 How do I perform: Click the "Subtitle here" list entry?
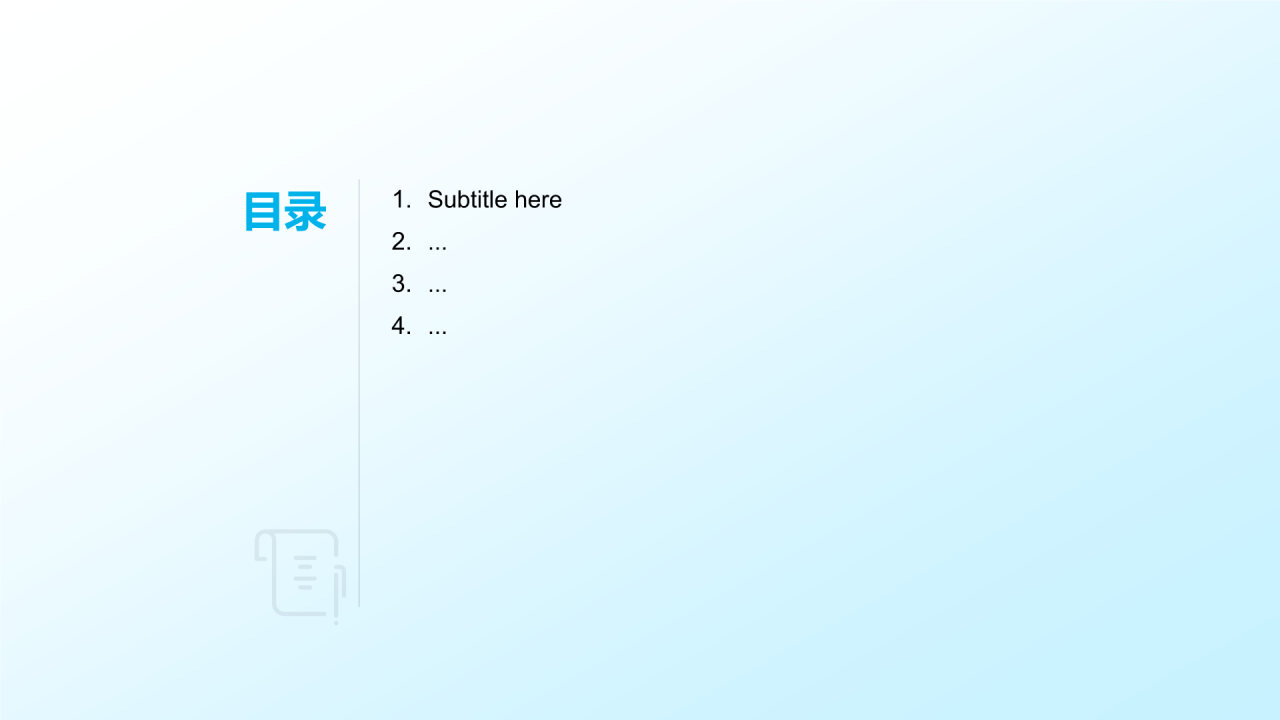494,200
